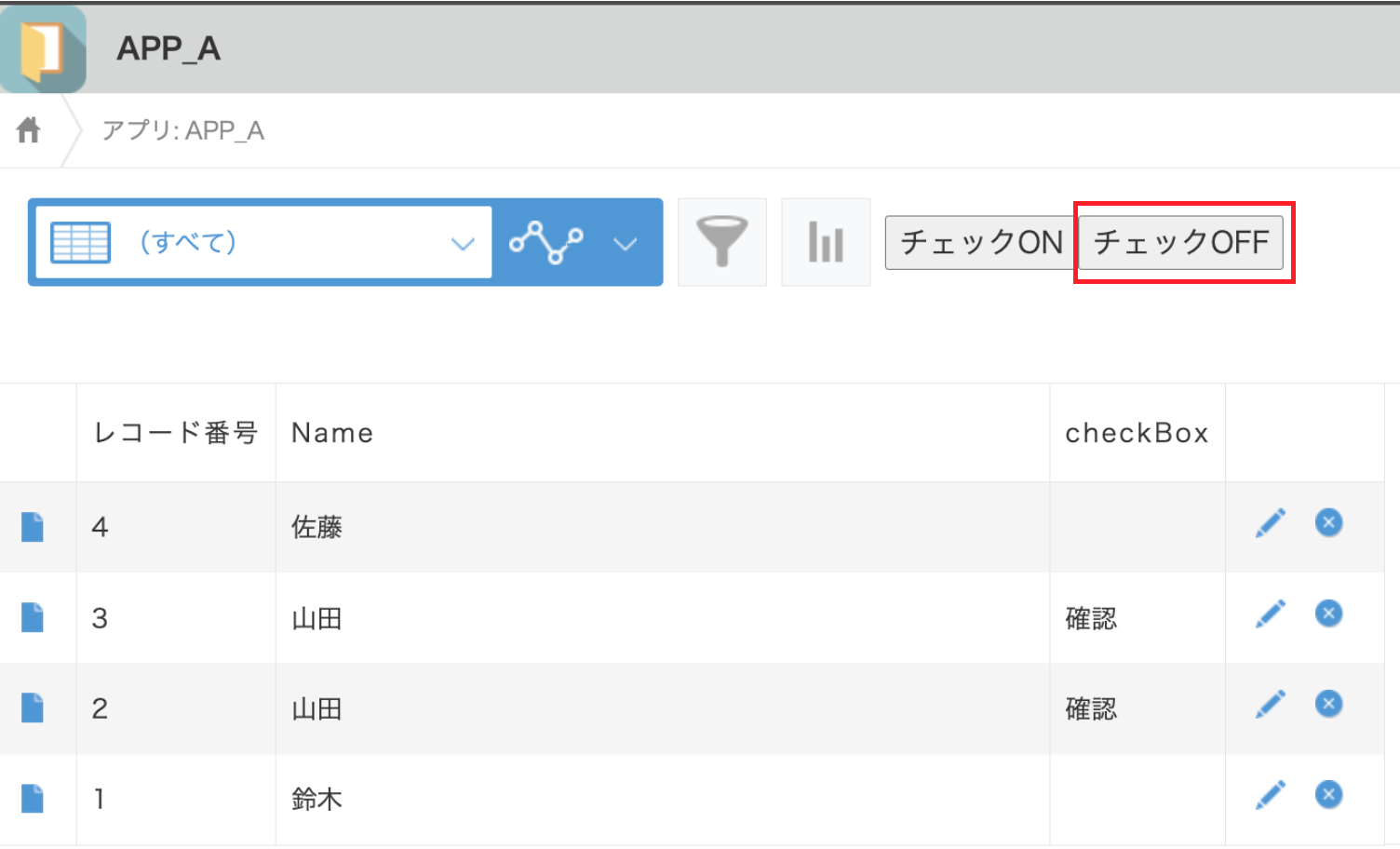Sort by the Name column header
Screen dimensions: 1400x849
331,432
